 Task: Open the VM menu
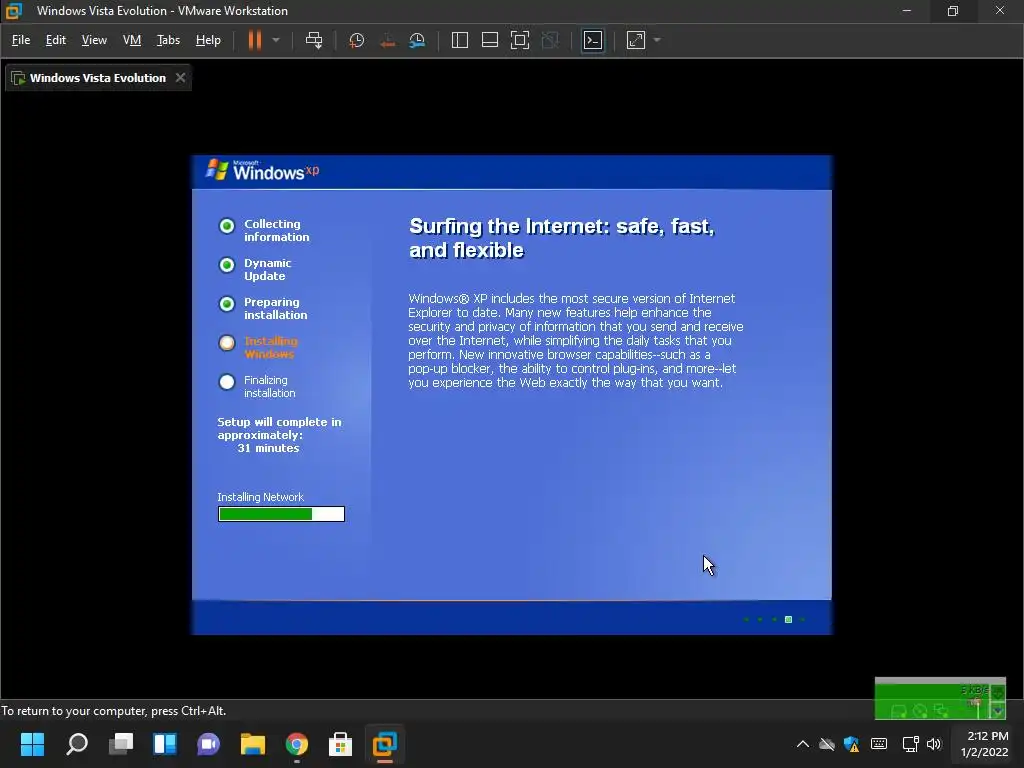pyautogui.click(x=132, y=40)
